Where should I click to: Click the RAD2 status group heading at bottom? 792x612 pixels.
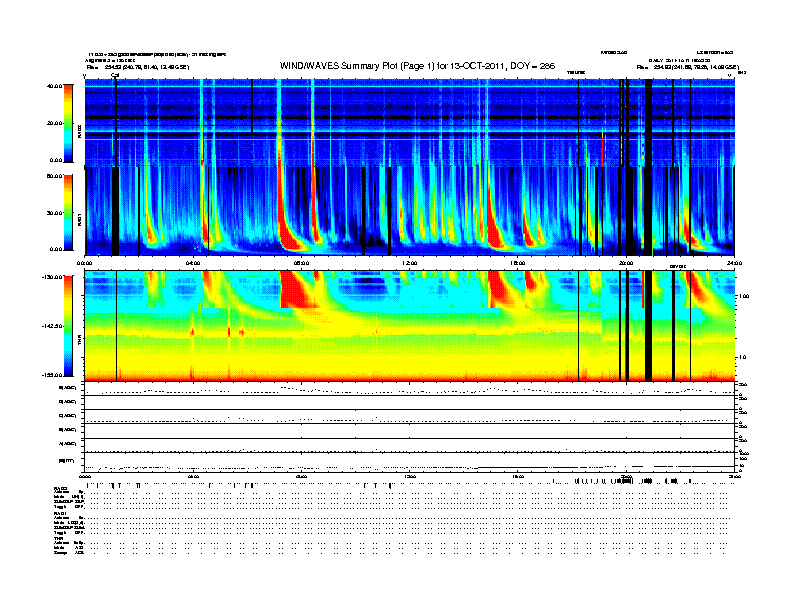click(61, 489)
